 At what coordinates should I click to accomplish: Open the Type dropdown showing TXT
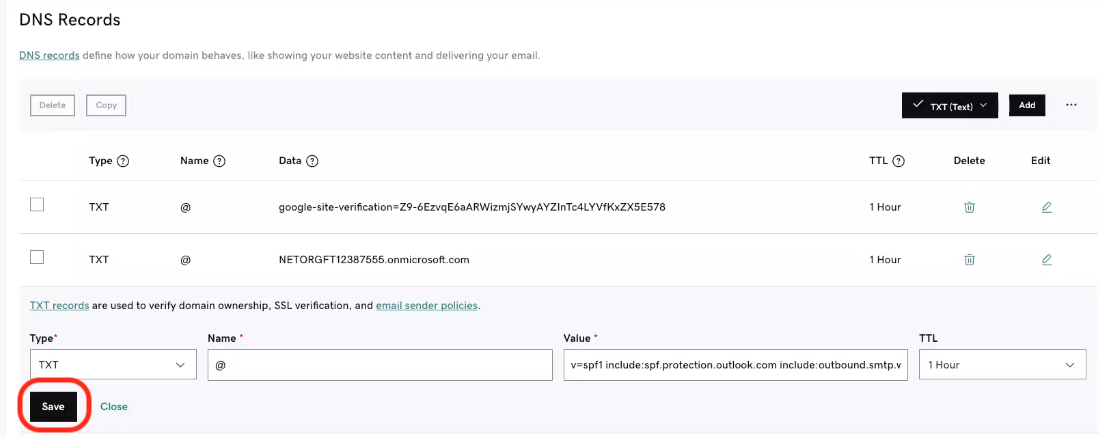[x=113, y=365]
